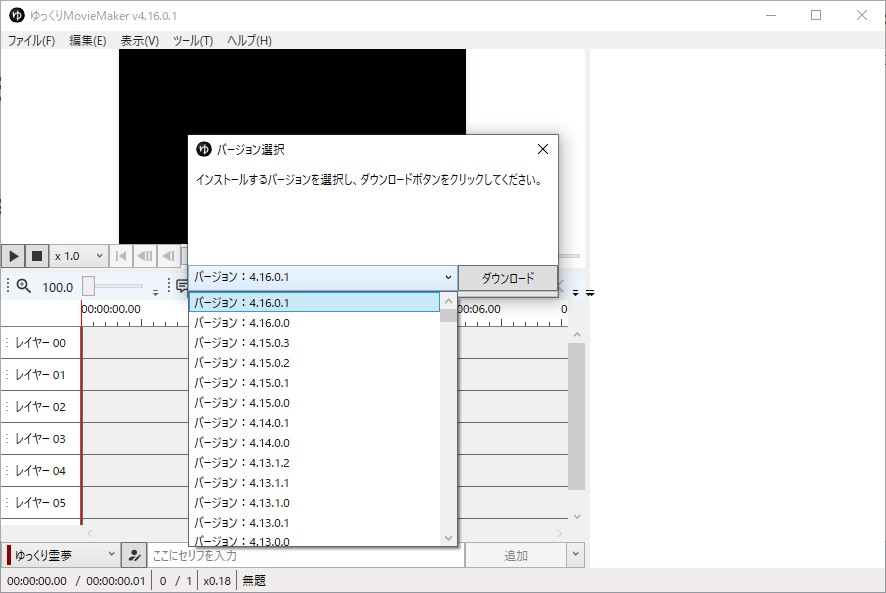Viewport: 886px width, 593px height.
Task: Jump to the first frame
Action: click(120, 256)
